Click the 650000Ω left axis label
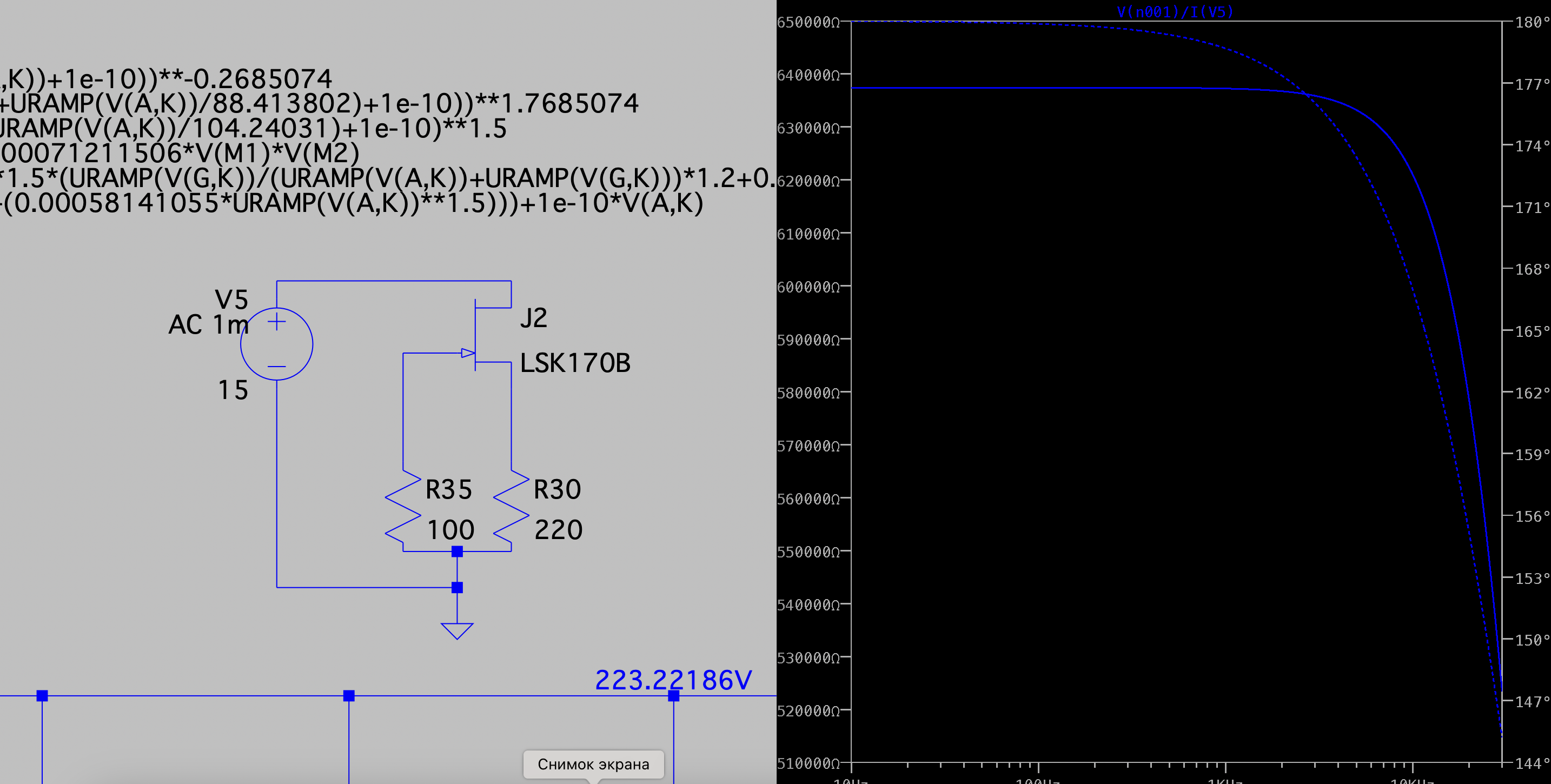1551x784 pixels. pos(808,22)
